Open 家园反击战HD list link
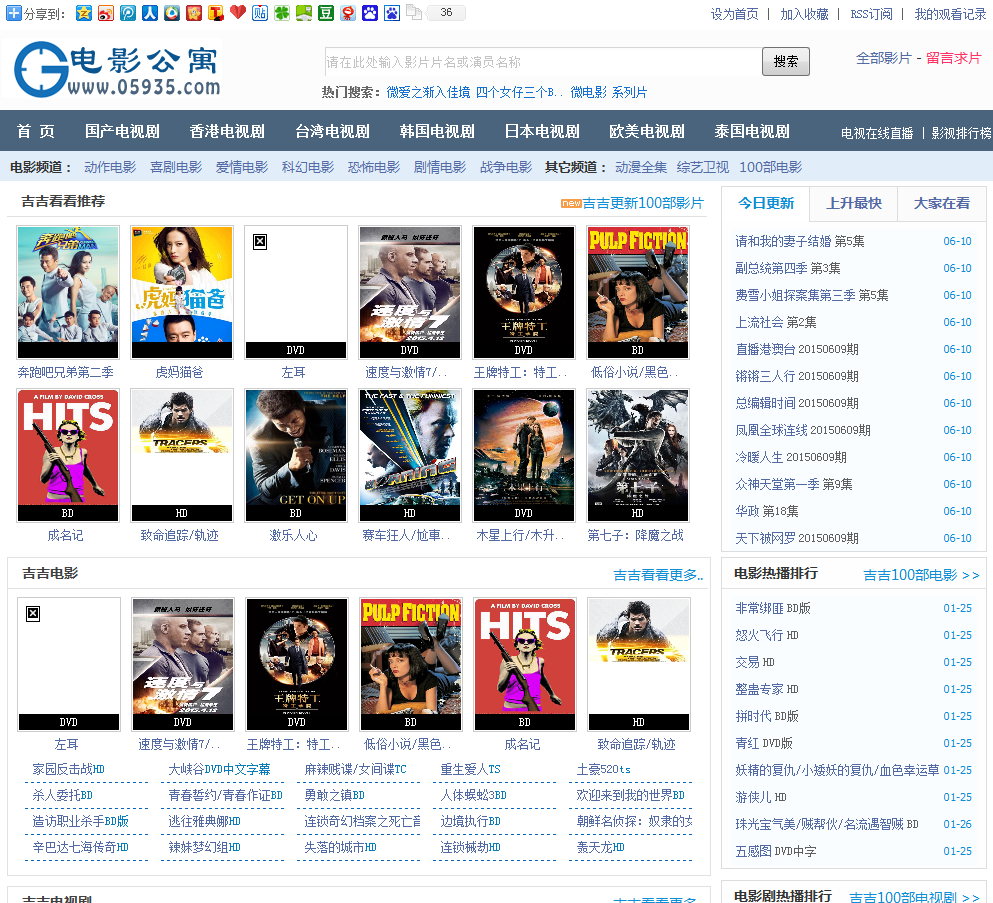 tap(68, 769)
